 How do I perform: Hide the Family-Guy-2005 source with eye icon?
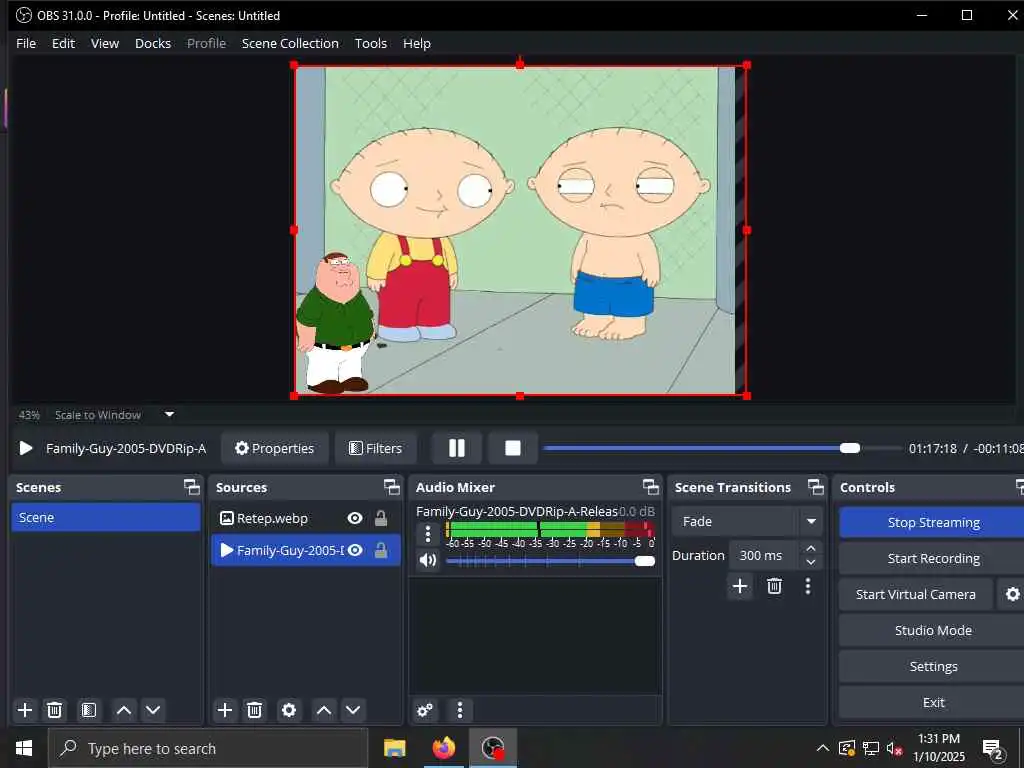(x=355, y=550)
